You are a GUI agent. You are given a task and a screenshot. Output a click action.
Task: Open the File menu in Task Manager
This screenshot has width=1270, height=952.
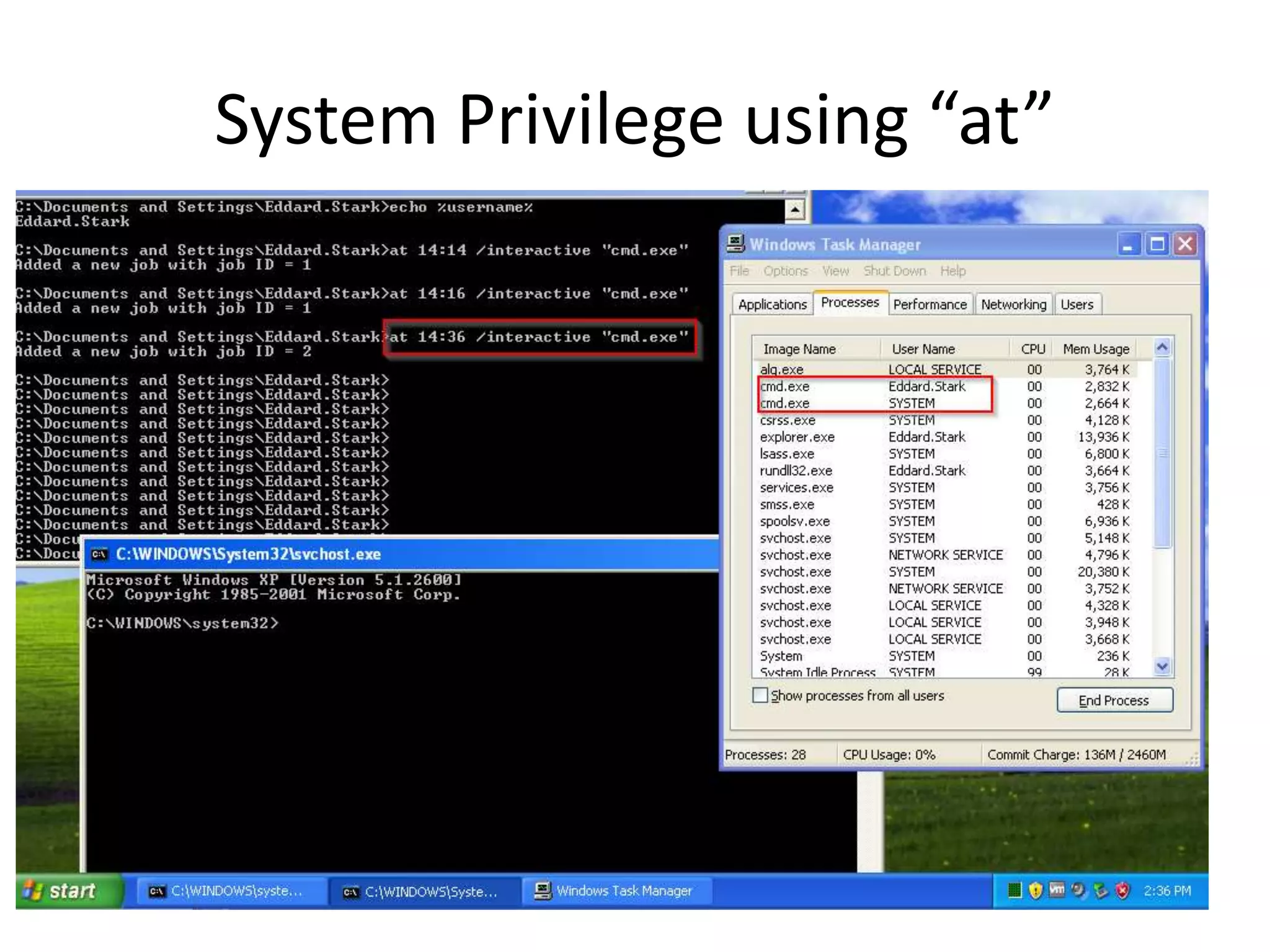pyautogui.click(x=739, y=271)
